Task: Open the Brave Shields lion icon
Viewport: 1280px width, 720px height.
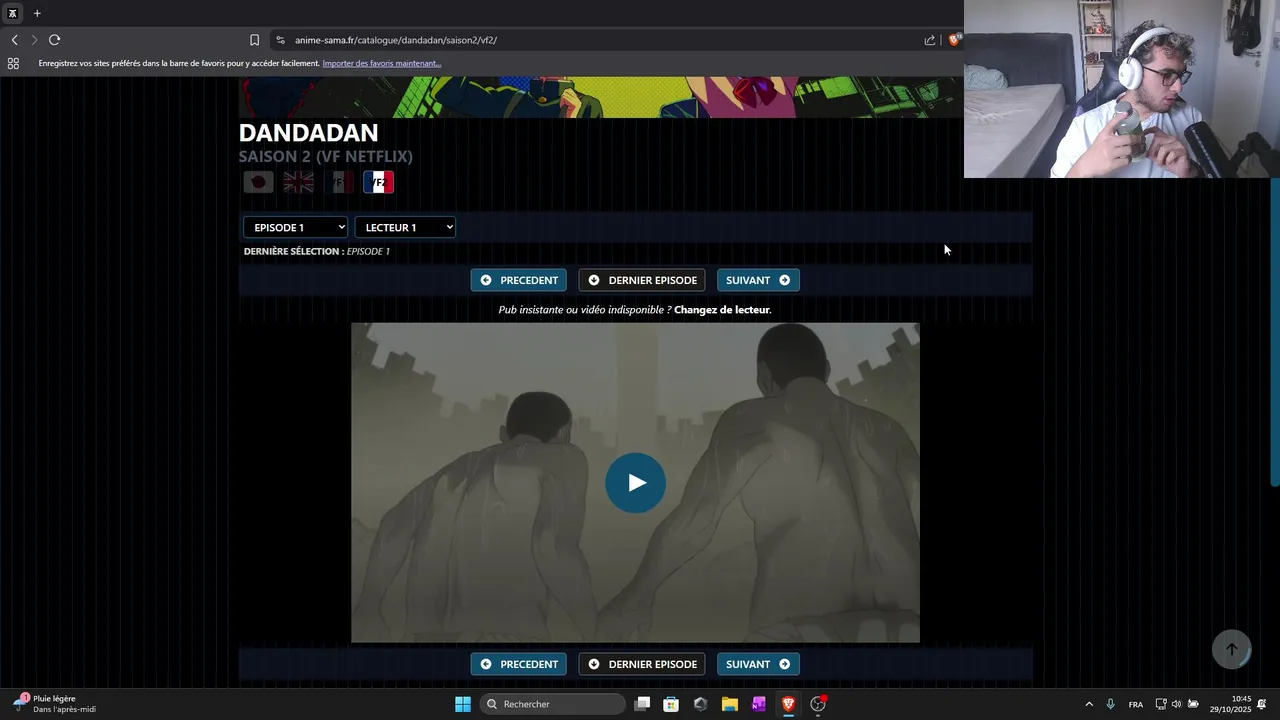Action: (954, 40)
